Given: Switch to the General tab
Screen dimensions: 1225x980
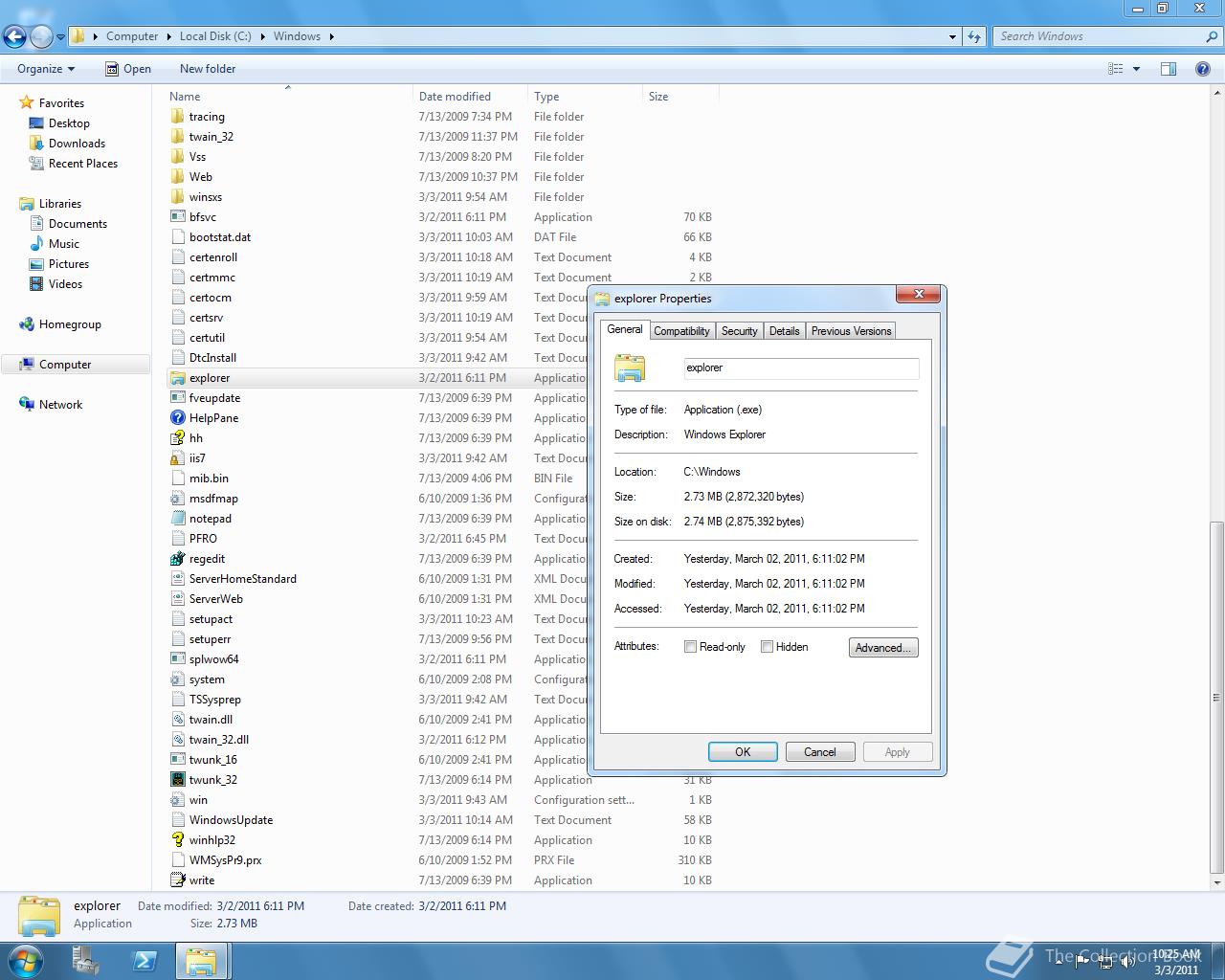Looking at the screenshot, I should coord(625,329).
